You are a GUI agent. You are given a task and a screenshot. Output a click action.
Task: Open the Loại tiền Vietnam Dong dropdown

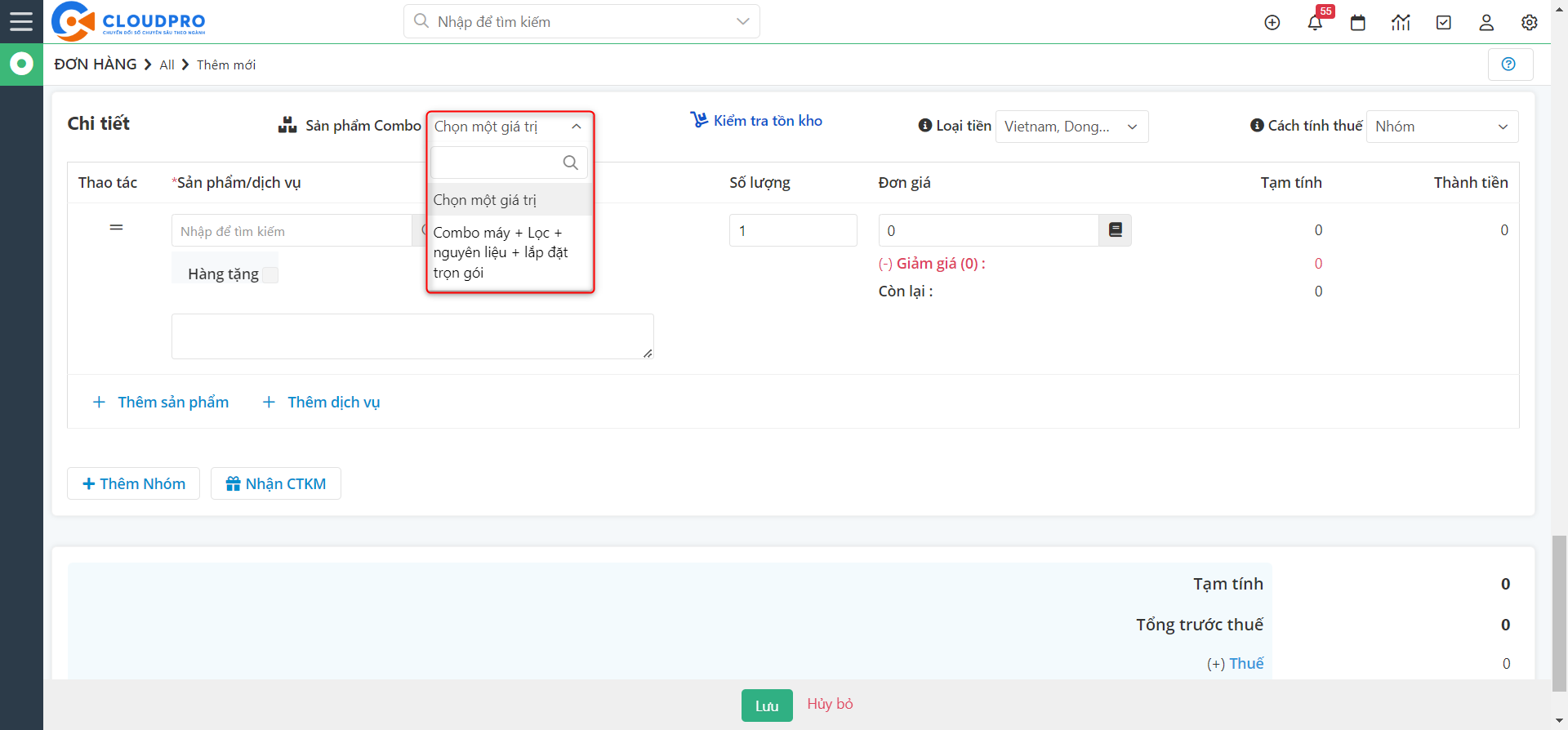pos(1071,127)
